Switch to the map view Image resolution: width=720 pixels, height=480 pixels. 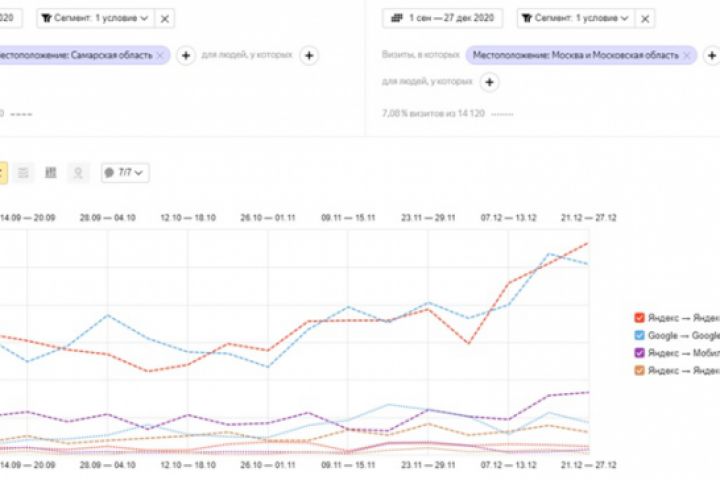[x=78, y=173]
